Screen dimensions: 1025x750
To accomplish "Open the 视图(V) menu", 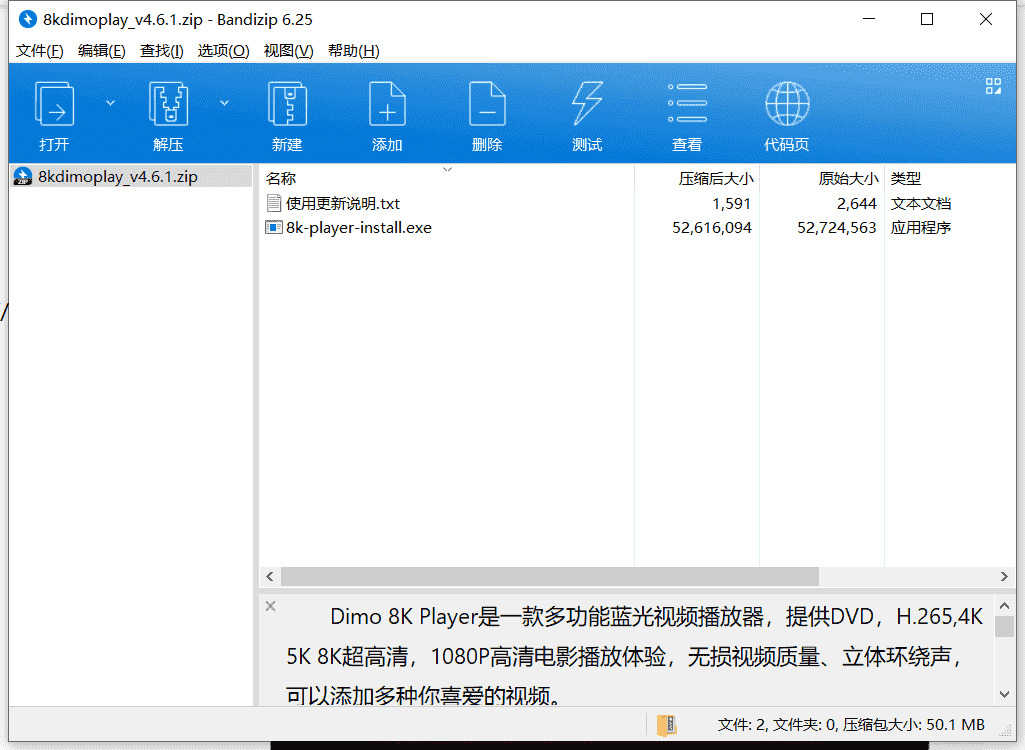I will pos(288,51).
